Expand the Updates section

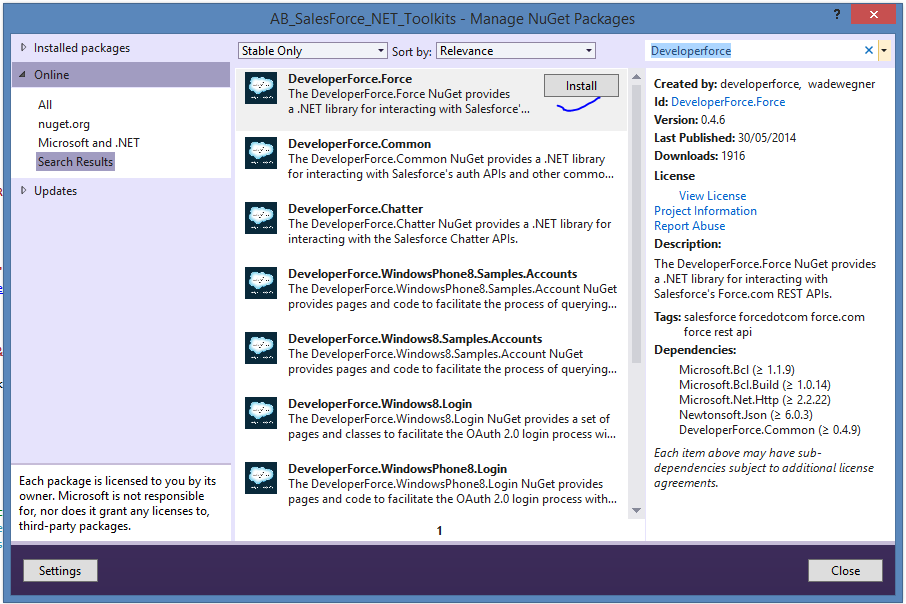(23, 190)
